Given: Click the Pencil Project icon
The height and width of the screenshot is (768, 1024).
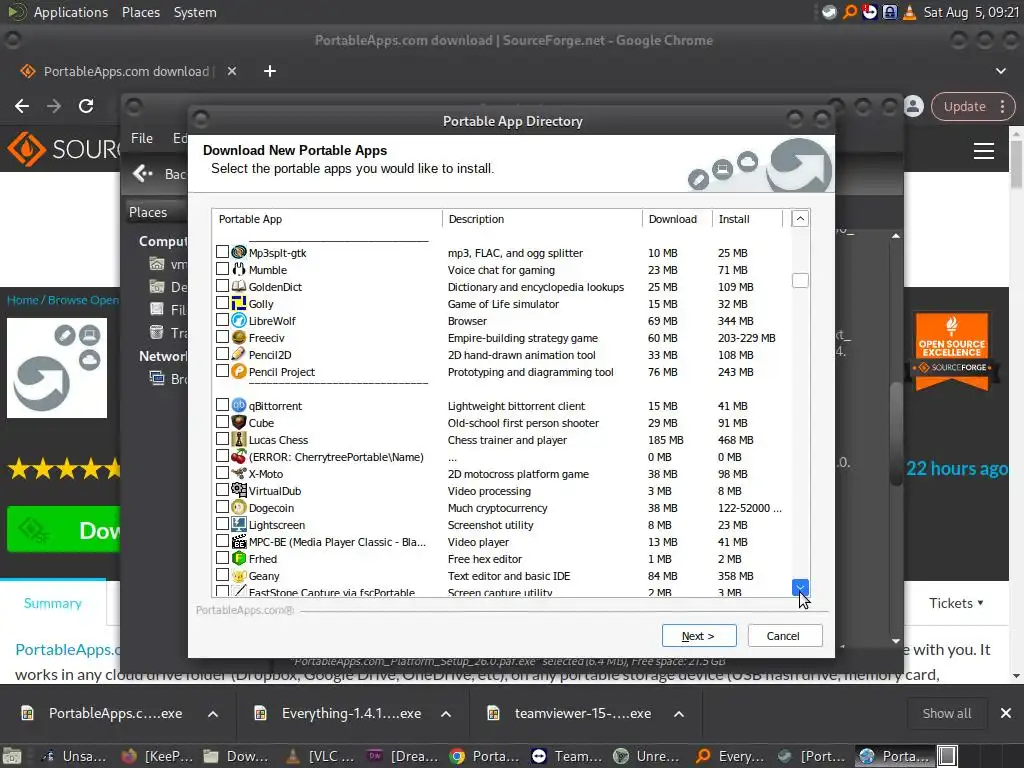Looking at the screenshot, I should tap(239, 371).
